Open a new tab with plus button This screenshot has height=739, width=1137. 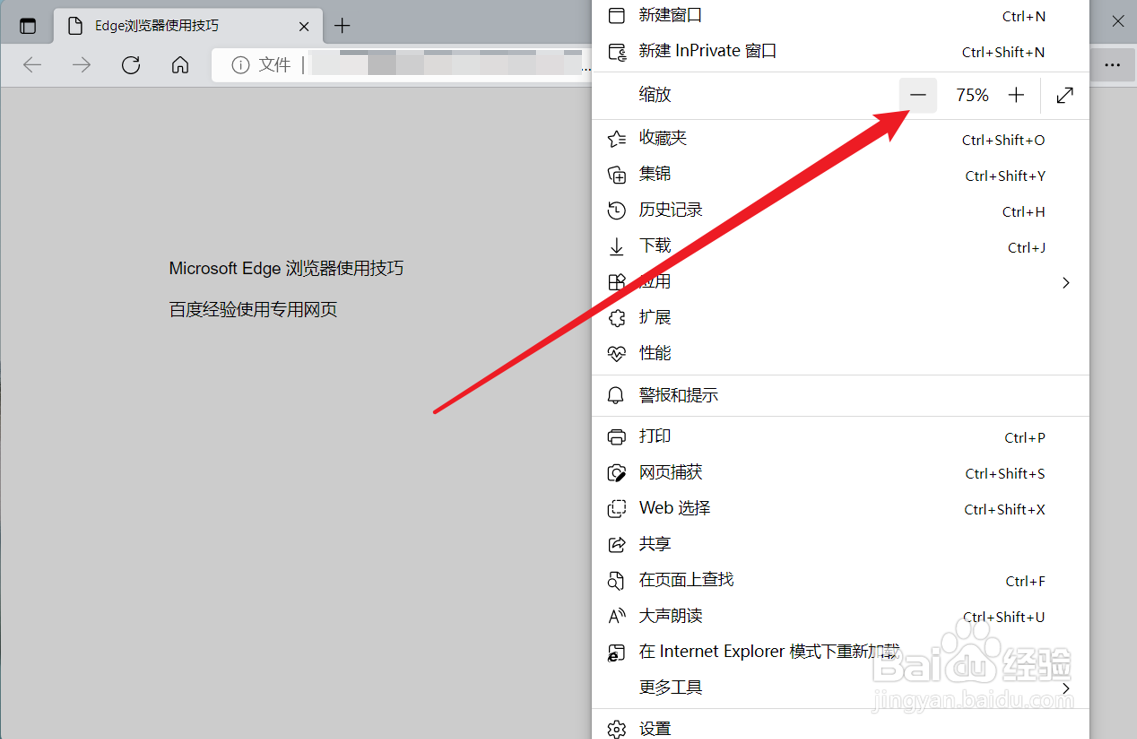click(x=342, y=26)
